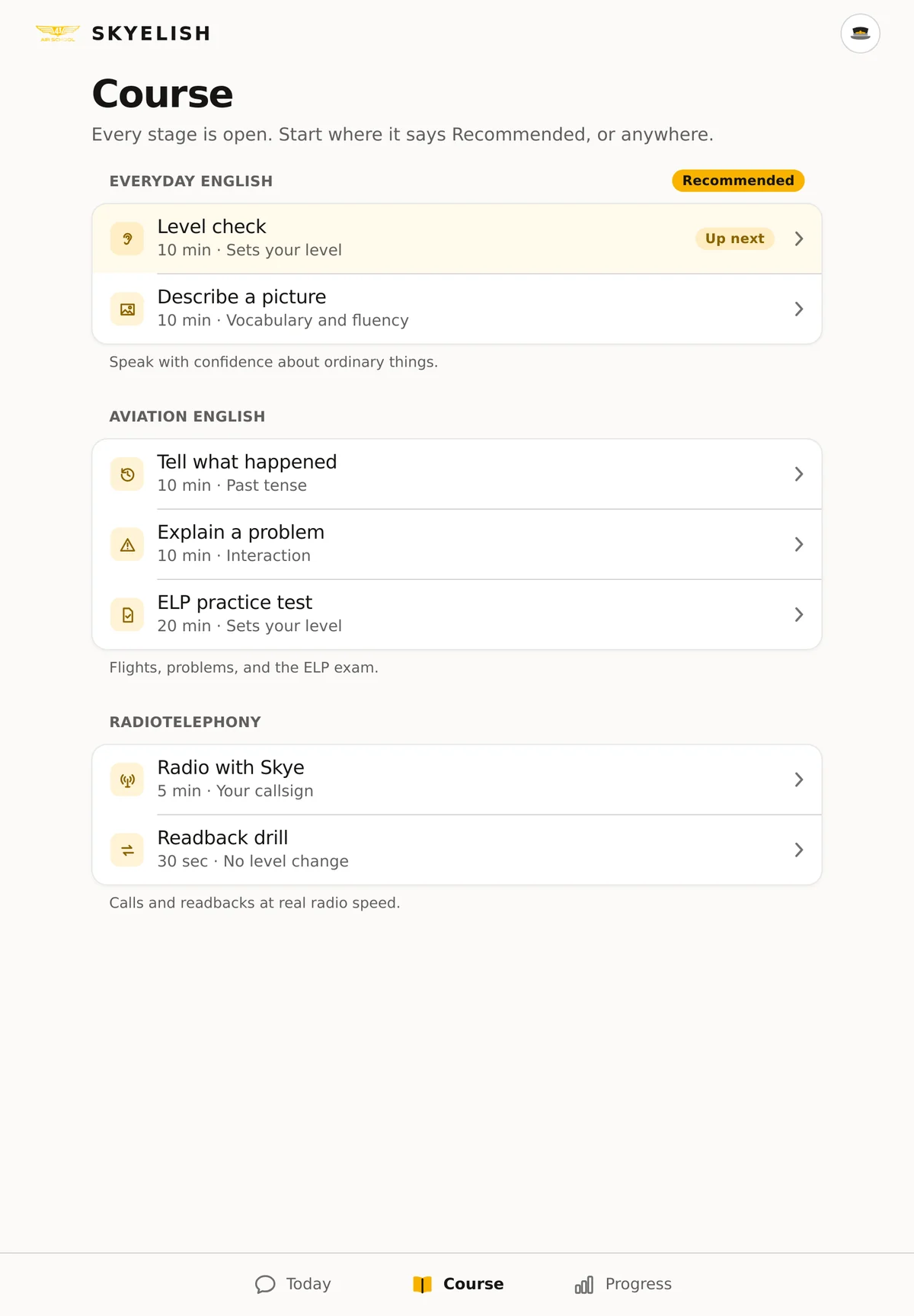The image size is (914, 1316).
Task: Open the pilot profile avatar
Action: click(x=860, y=34)
